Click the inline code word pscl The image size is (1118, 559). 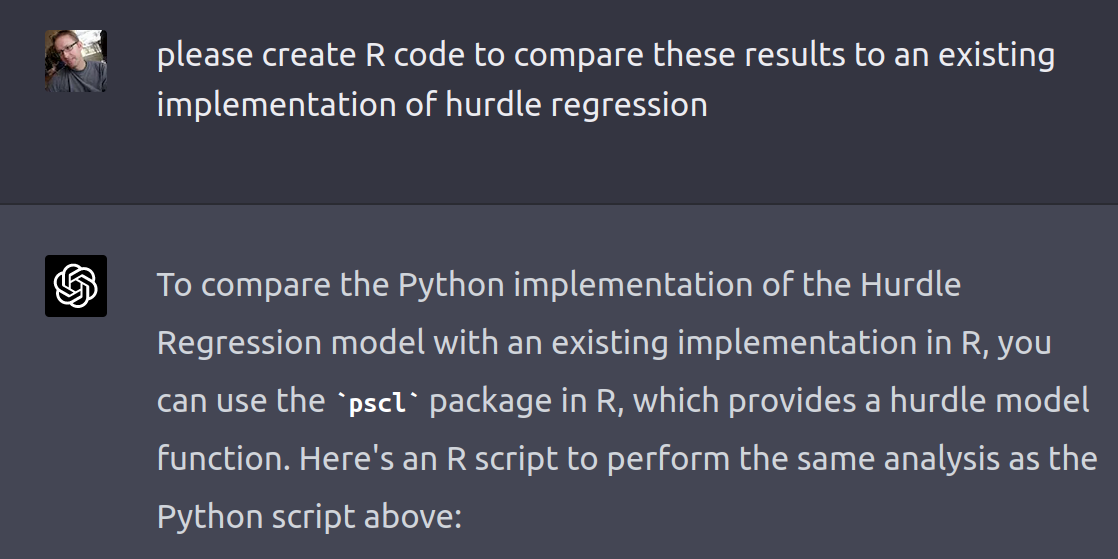tap(379, 402)
